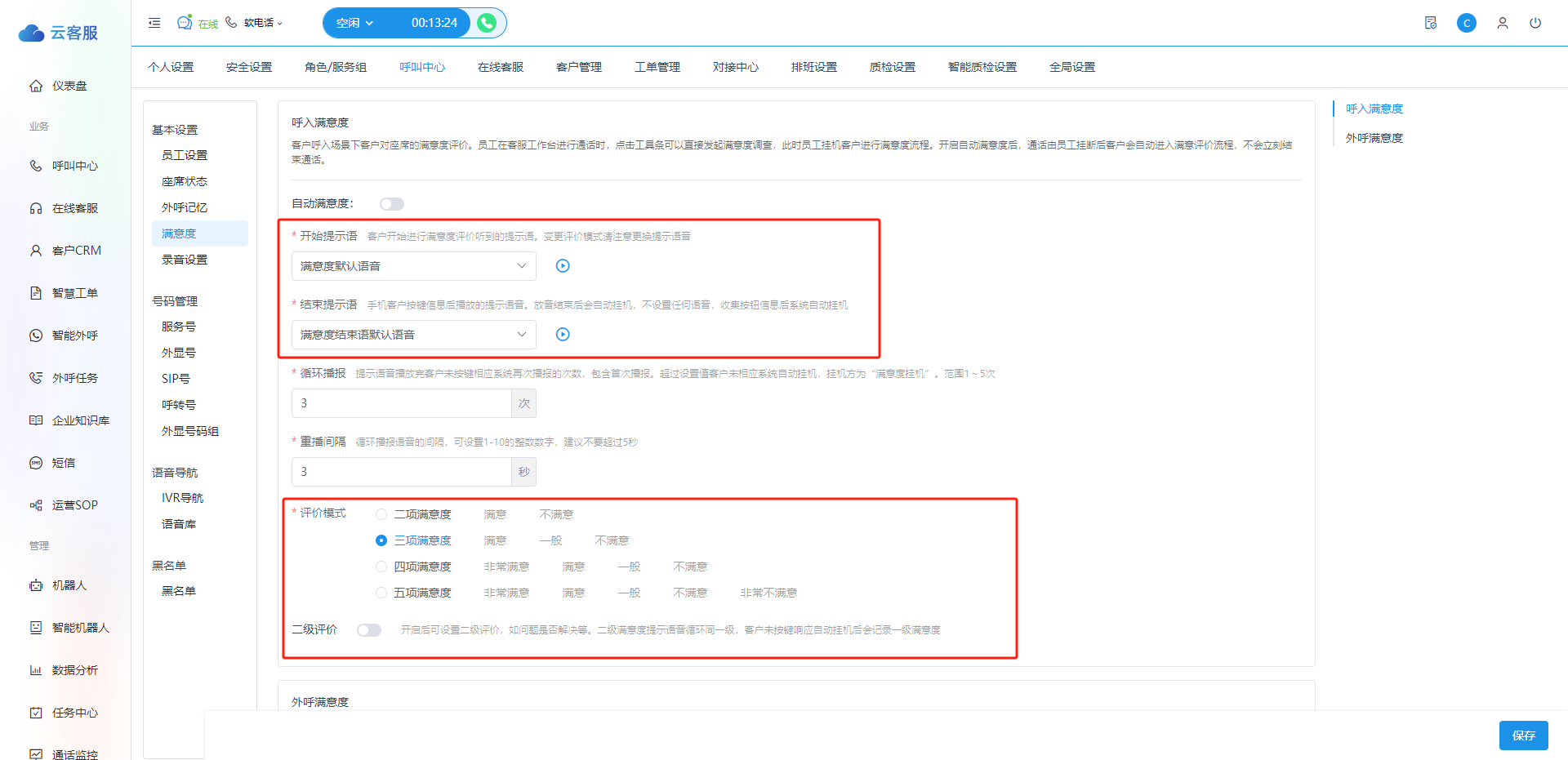The width and height of the screenshot is (1568, 760).
Task: Open 通话监控 in the sidebar
Action: [x=65, y=754]
